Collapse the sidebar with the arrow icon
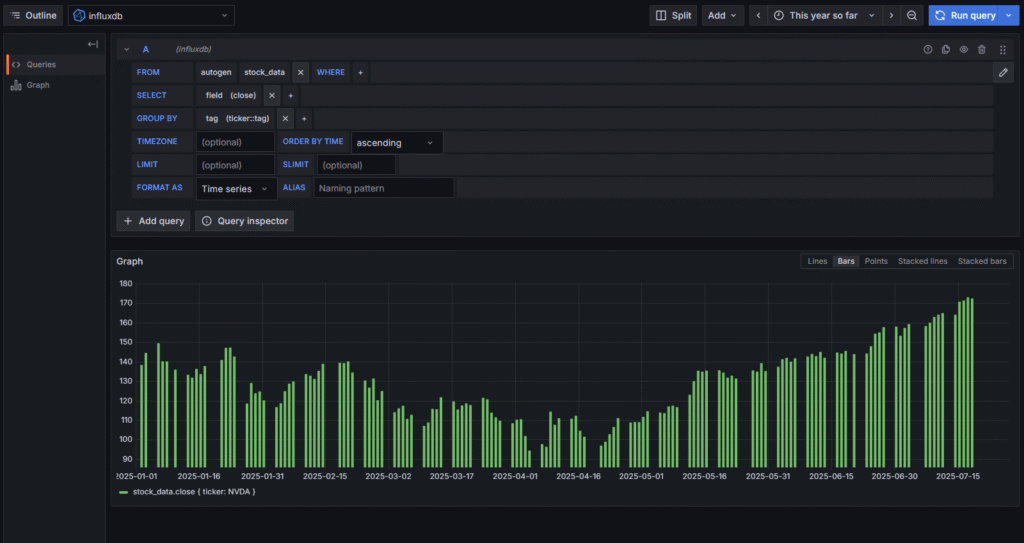The width and height of the screenshot is (1024, 543). coord(93,44)
